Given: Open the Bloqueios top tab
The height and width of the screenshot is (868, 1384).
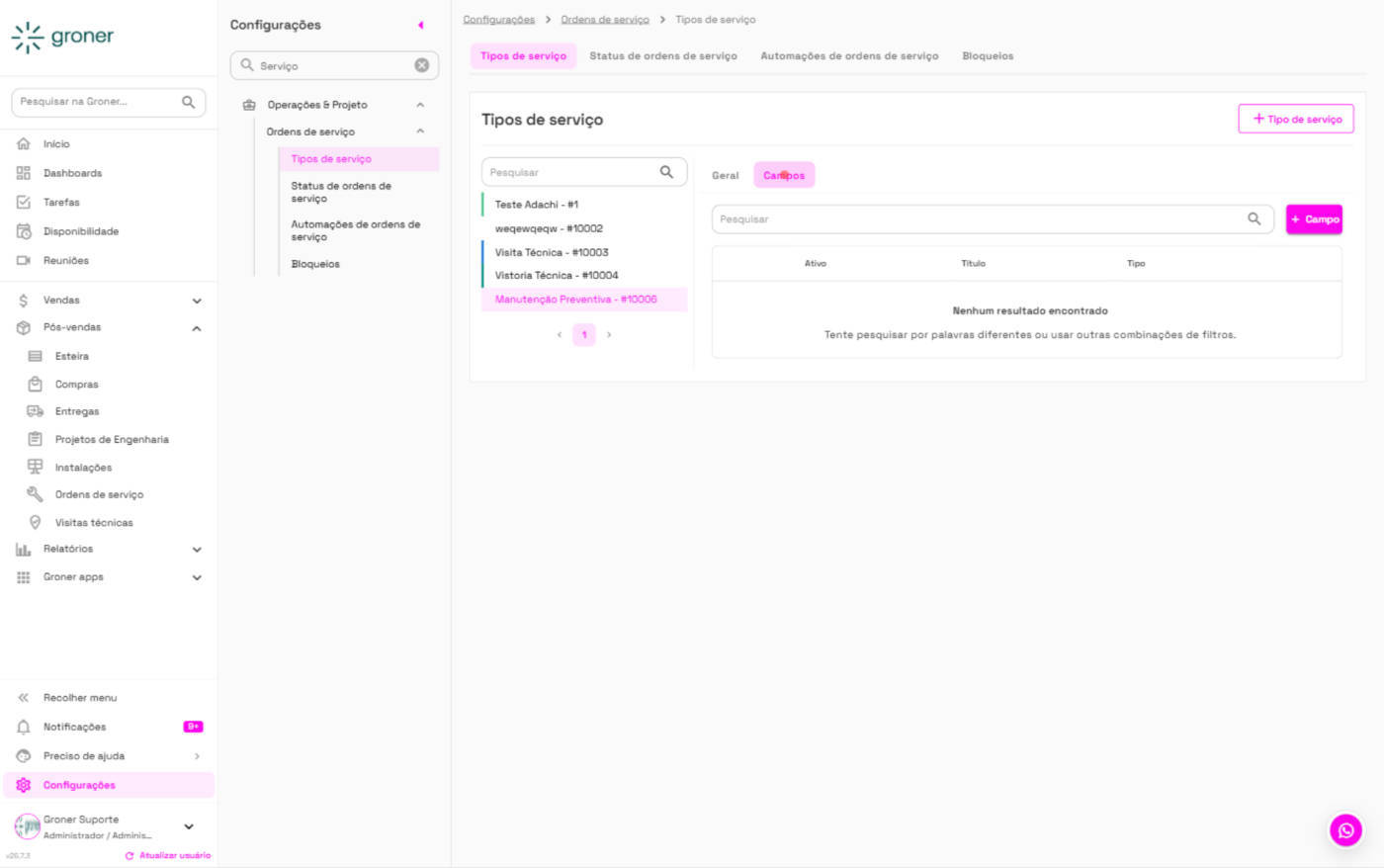Looking at the screenshot, I should click(x=988, y=56).
